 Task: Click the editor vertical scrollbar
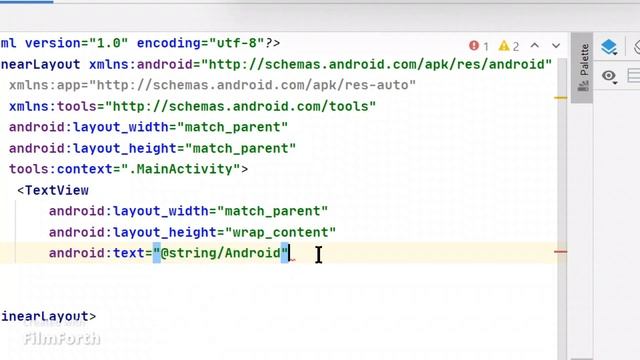coord(562,208)
